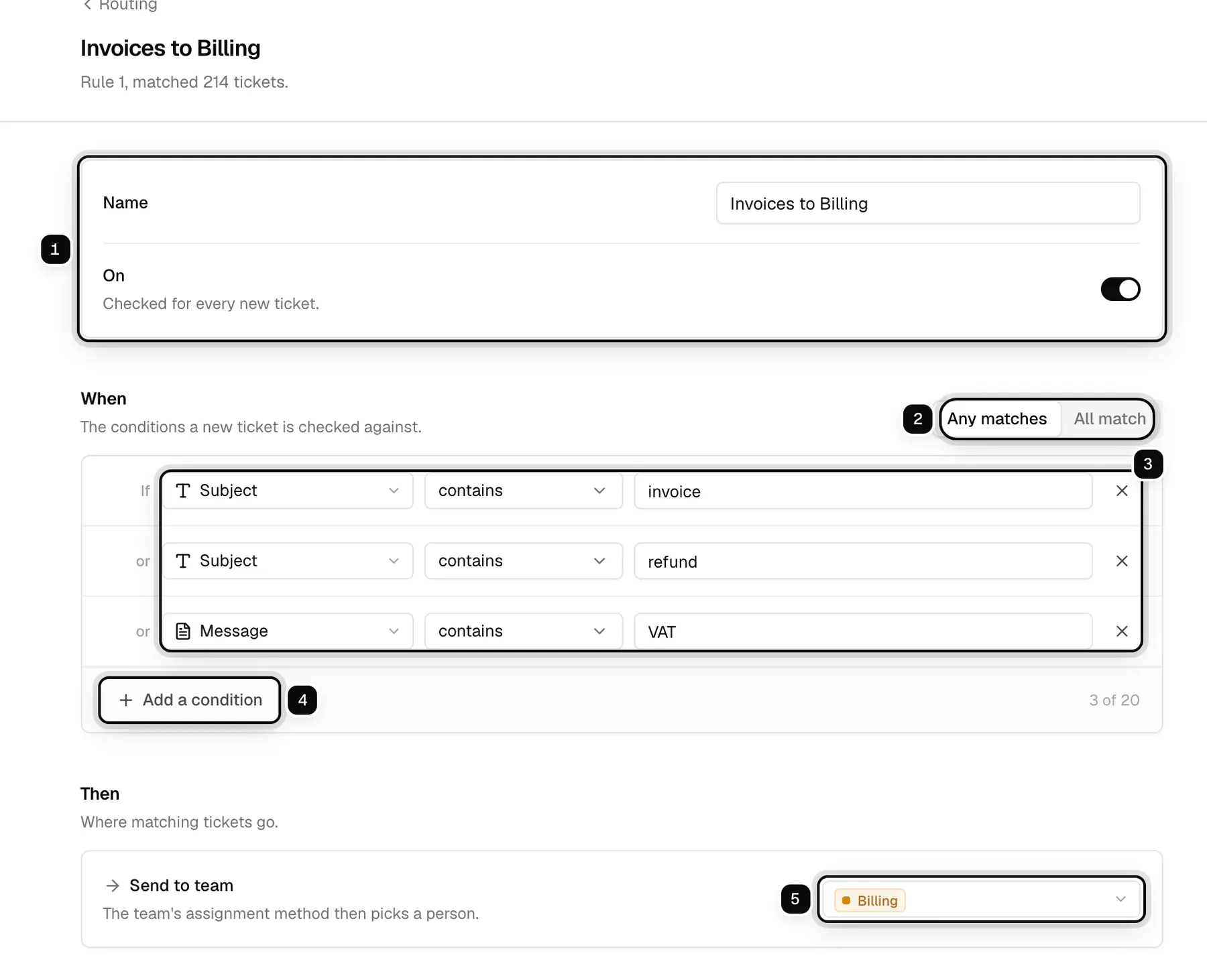Click Add a condition
1207x980 pixels.
190,700
